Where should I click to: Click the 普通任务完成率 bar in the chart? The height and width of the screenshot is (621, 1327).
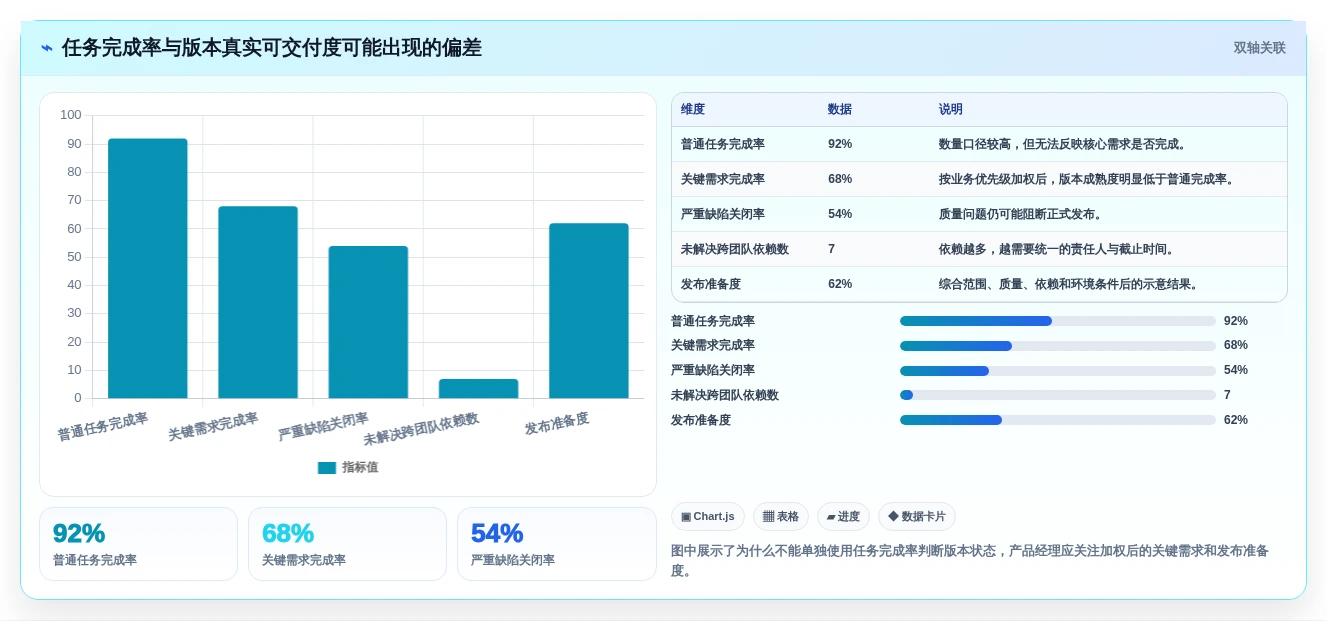(148, 268)
